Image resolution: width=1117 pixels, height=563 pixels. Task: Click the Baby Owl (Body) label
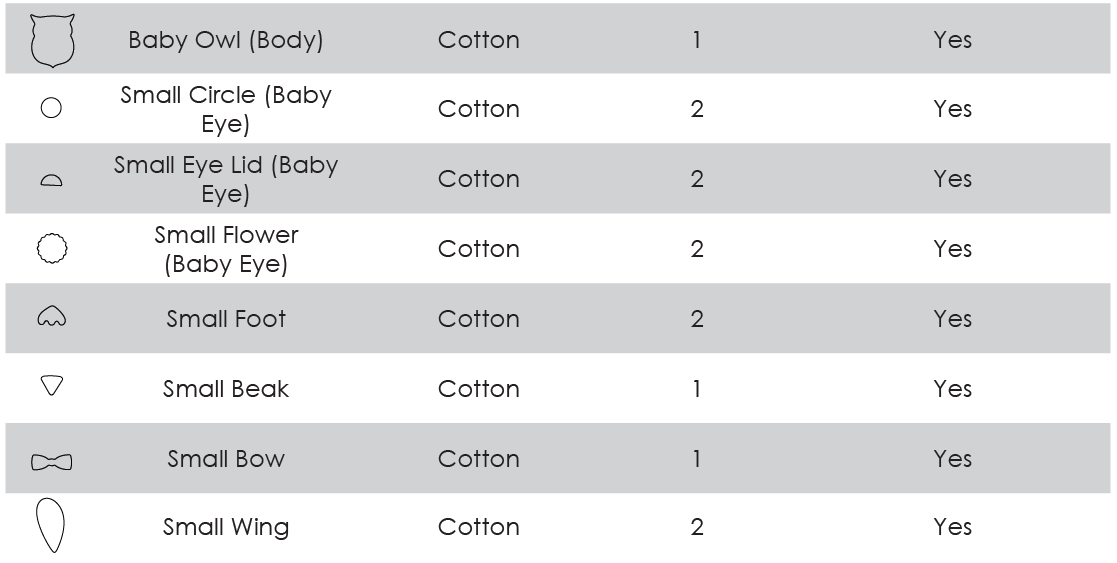[x=226, y=40]
